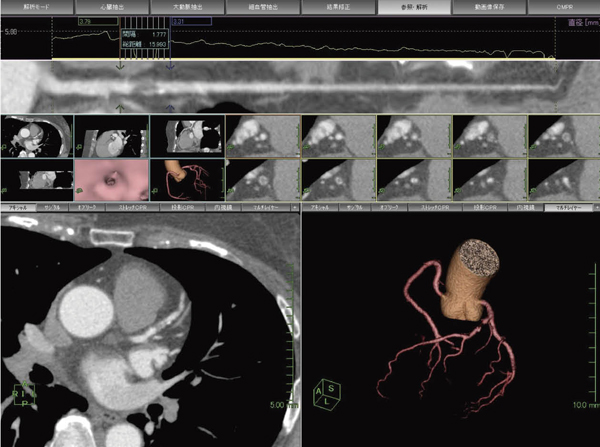This screenshot has width=600, height=447.
Task: Select the 3D coronary tree thumbnail
Action: click(x=187, y=180)
